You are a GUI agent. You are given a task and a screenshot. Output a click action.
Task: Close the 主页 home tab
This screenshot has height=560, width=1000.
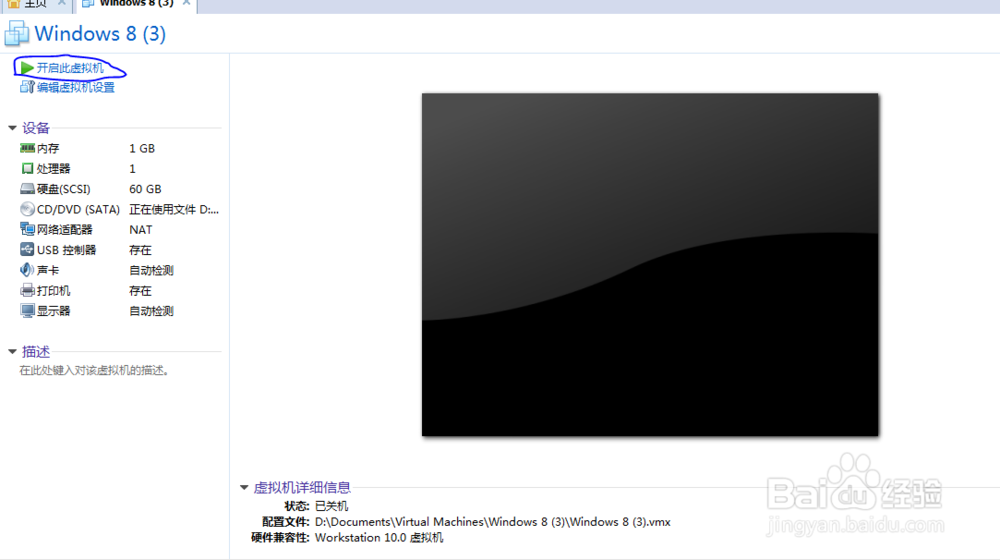coord(61,3)
